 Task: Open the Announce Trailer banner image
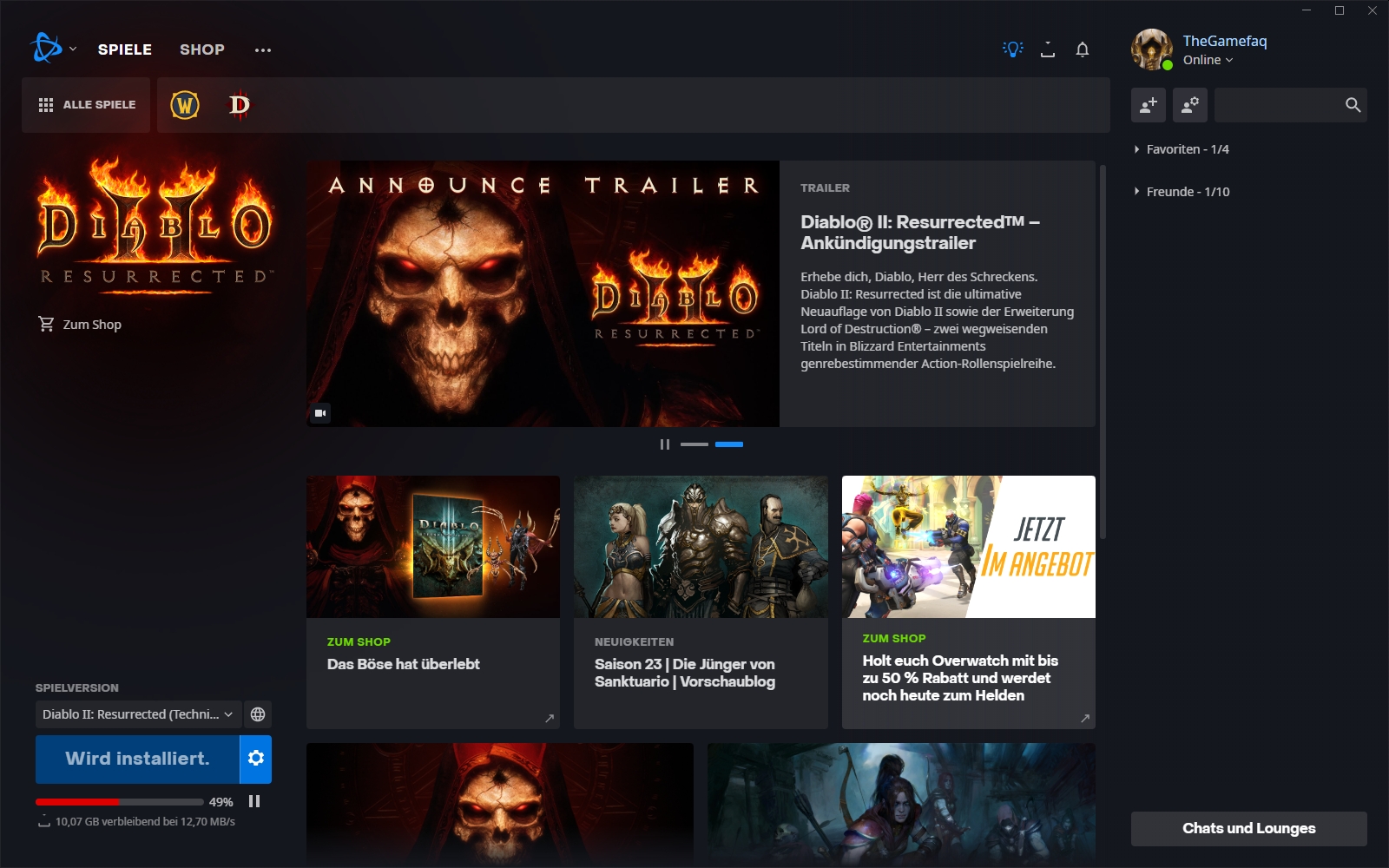pos(543,293)
